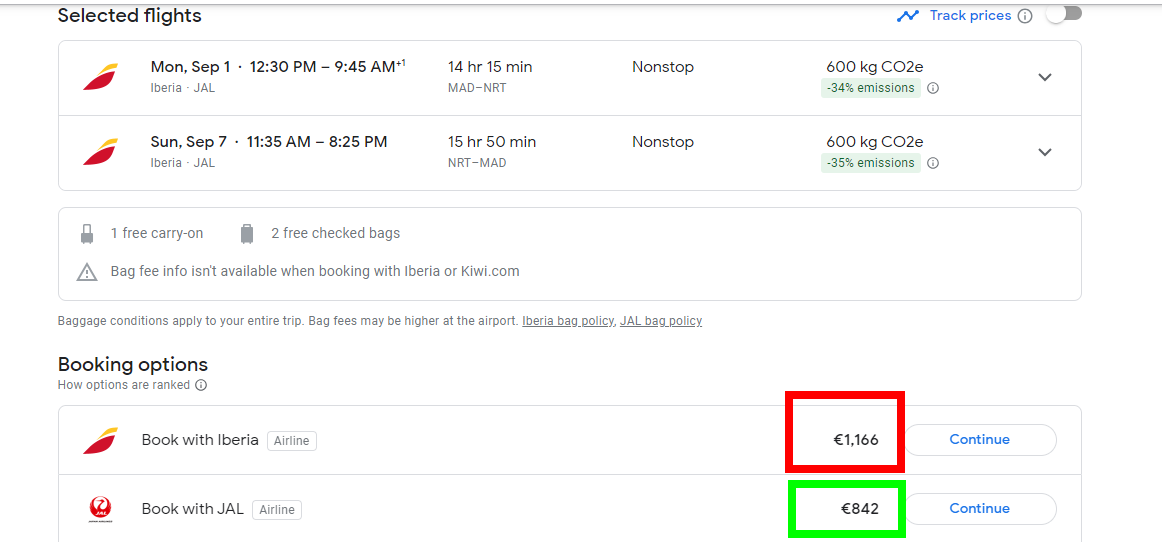The height and width of the screenshot is (542, 1162).
Task: Click the MAD–NRT route text
Action: coord(477,88)
